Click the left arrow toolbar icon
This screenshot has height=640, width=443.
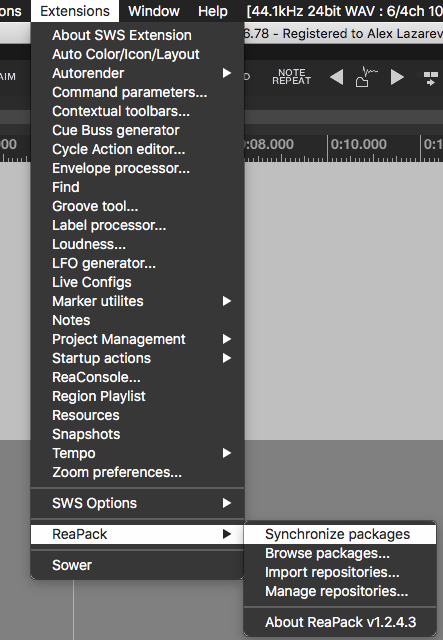click(336, 77)
